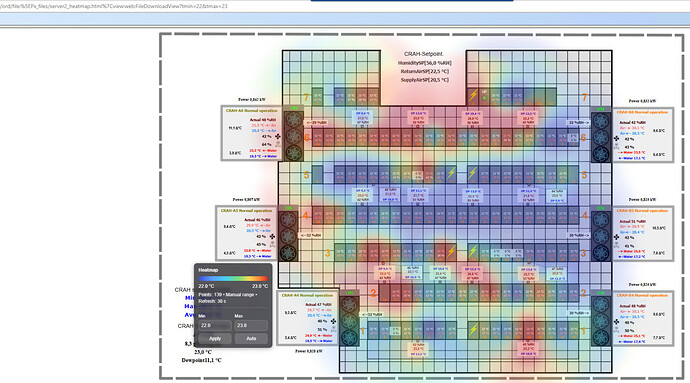The image size is (690, 383).
Task: Click the middle fan of CRAH-B5 unit
Action: point(601,236)
